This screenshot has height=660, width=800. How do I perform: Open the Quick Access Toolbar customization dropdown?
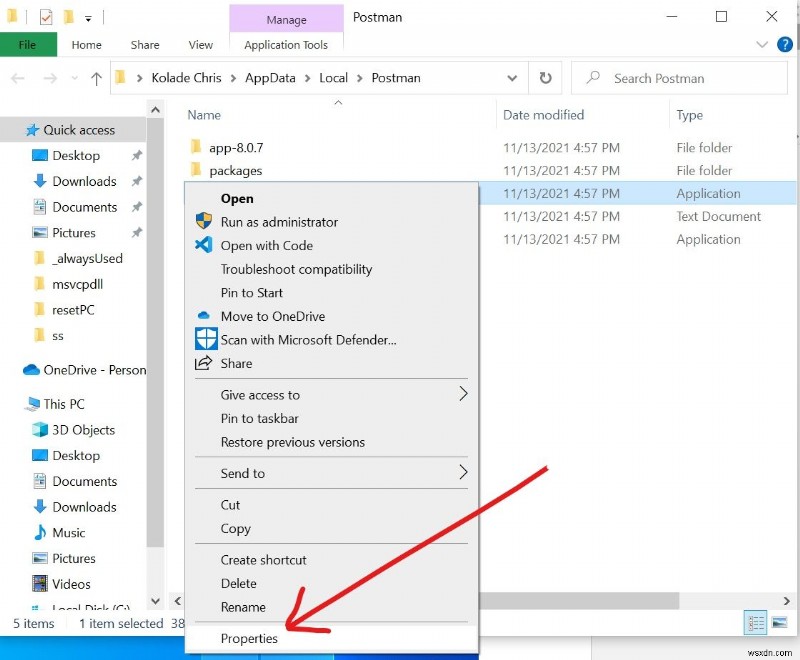[x=88, y=16]
